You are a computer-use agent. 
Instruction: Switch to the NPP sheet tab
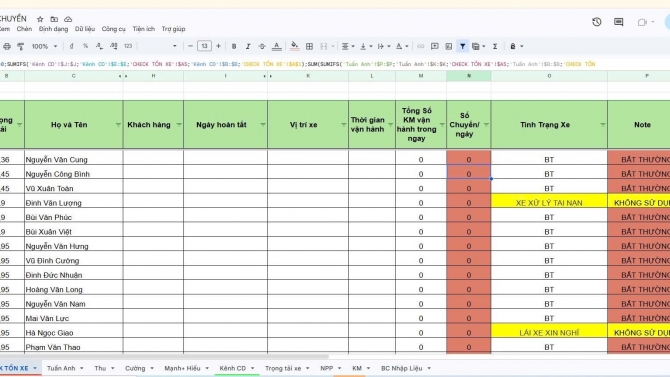(x=327, y=368)
